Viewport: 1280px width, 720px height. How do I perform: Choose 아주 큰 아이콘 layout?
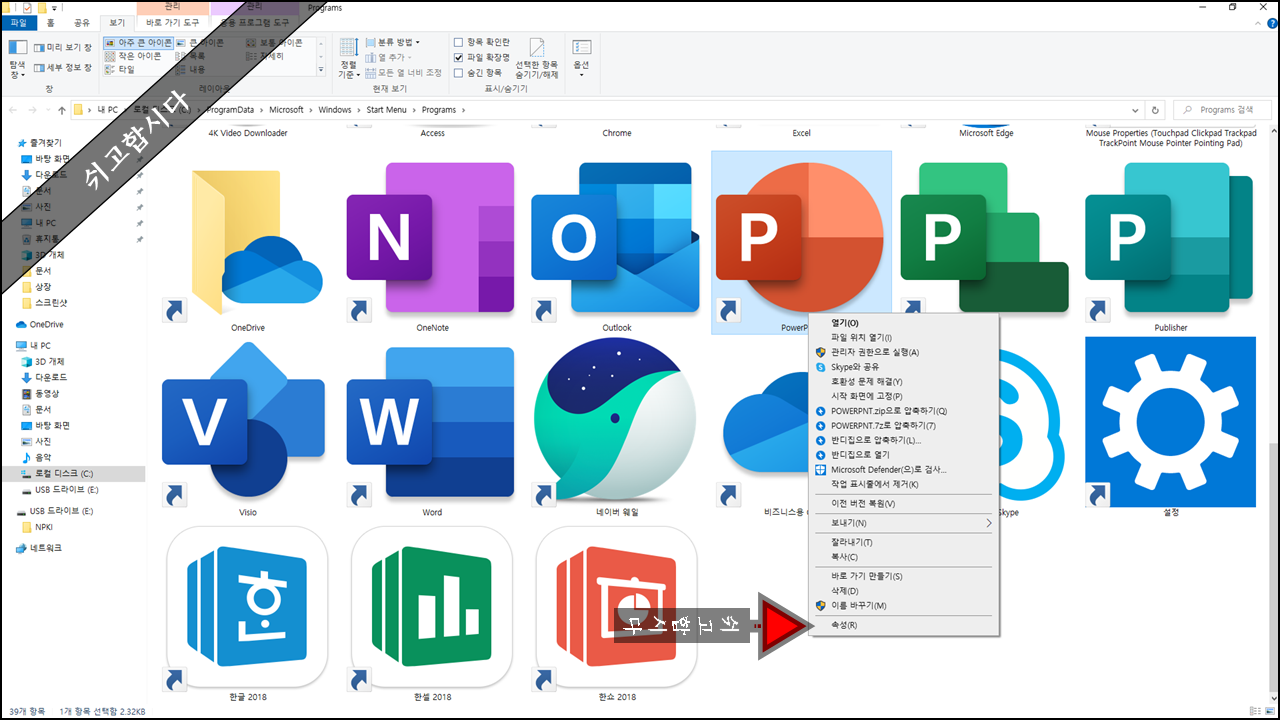point(139,43)
